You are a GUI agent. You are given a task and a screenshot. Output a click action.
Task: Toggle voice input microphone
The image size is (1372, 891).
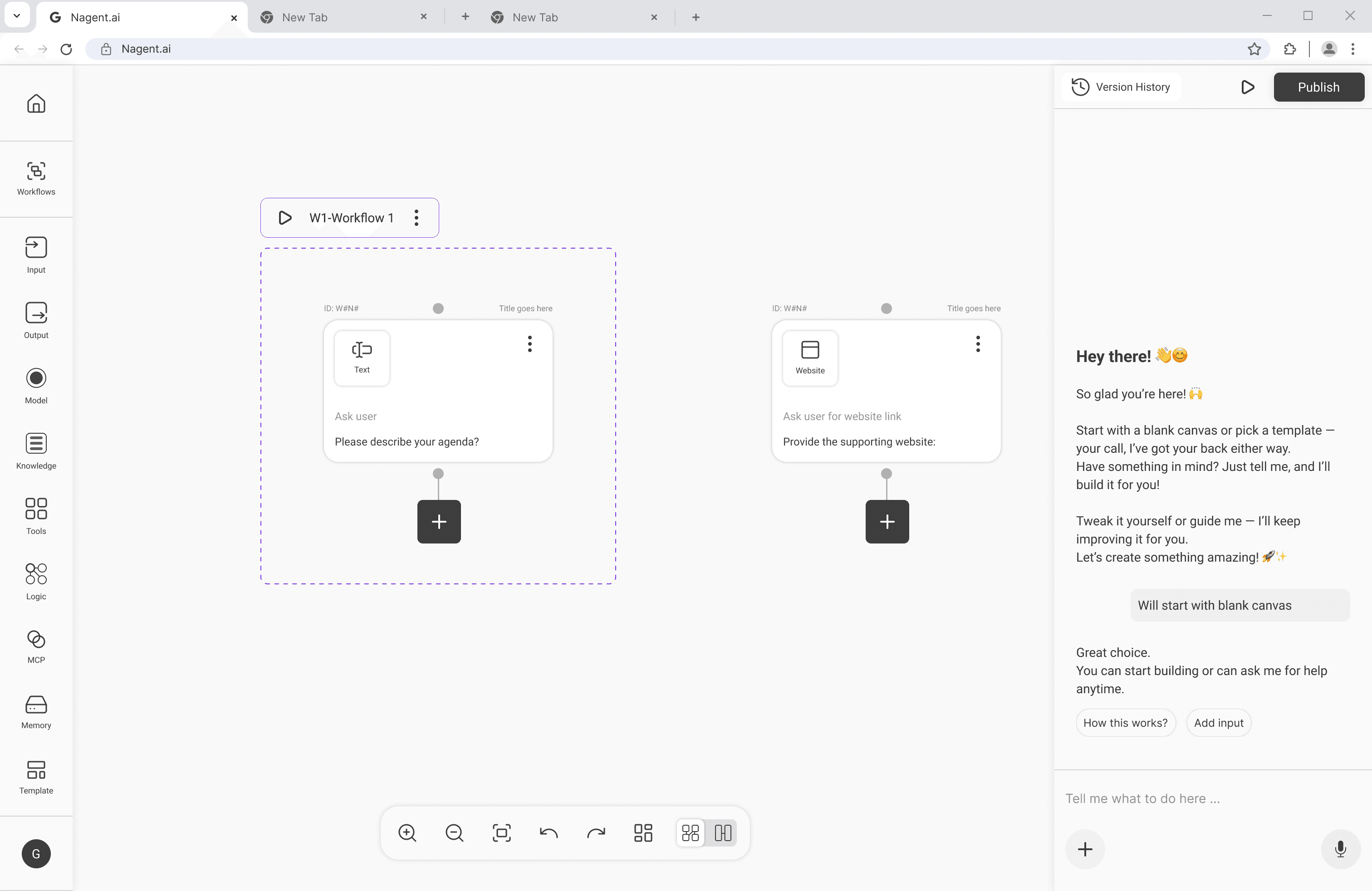pos(1340,849)
